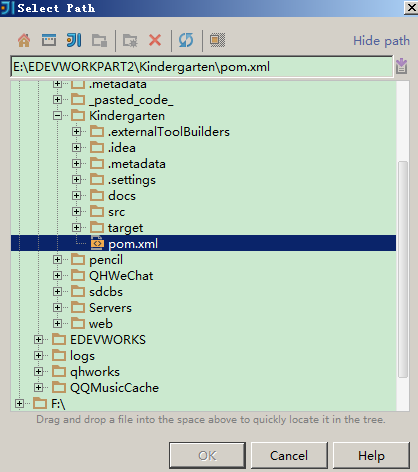Expand the sdcbs folder
This screenshot has height=472, width=418.
pyautogui.click(x=57, y=292)
